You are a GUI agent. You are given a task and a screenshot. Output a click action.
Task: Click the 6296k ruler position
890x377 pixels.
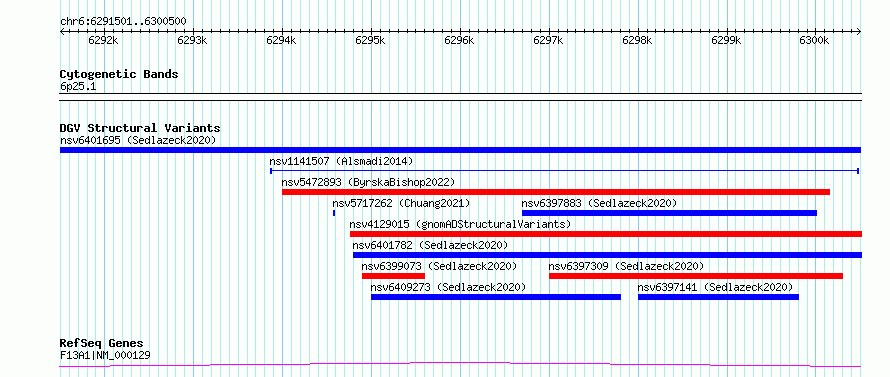pos(459,40)
